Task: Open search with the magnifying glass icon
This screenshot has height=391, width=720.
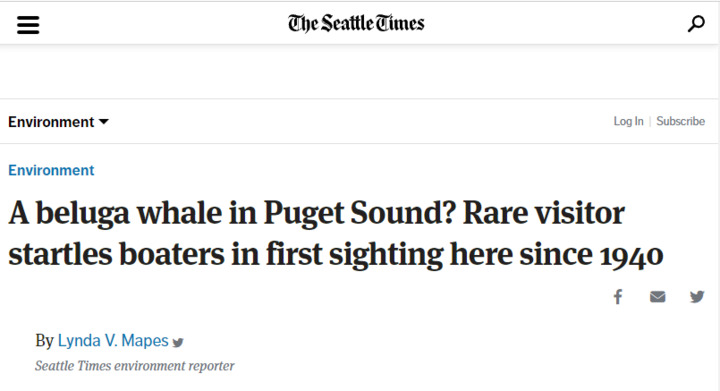Action: (x=696, y=23)
